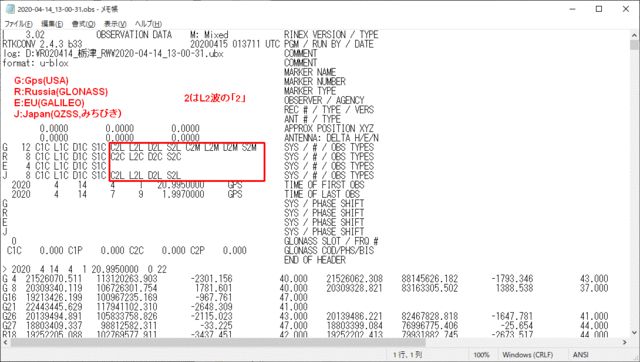This screenshot has height=362, width=640.
Task: Maximize the Notepad window
Action: [599, 9]
